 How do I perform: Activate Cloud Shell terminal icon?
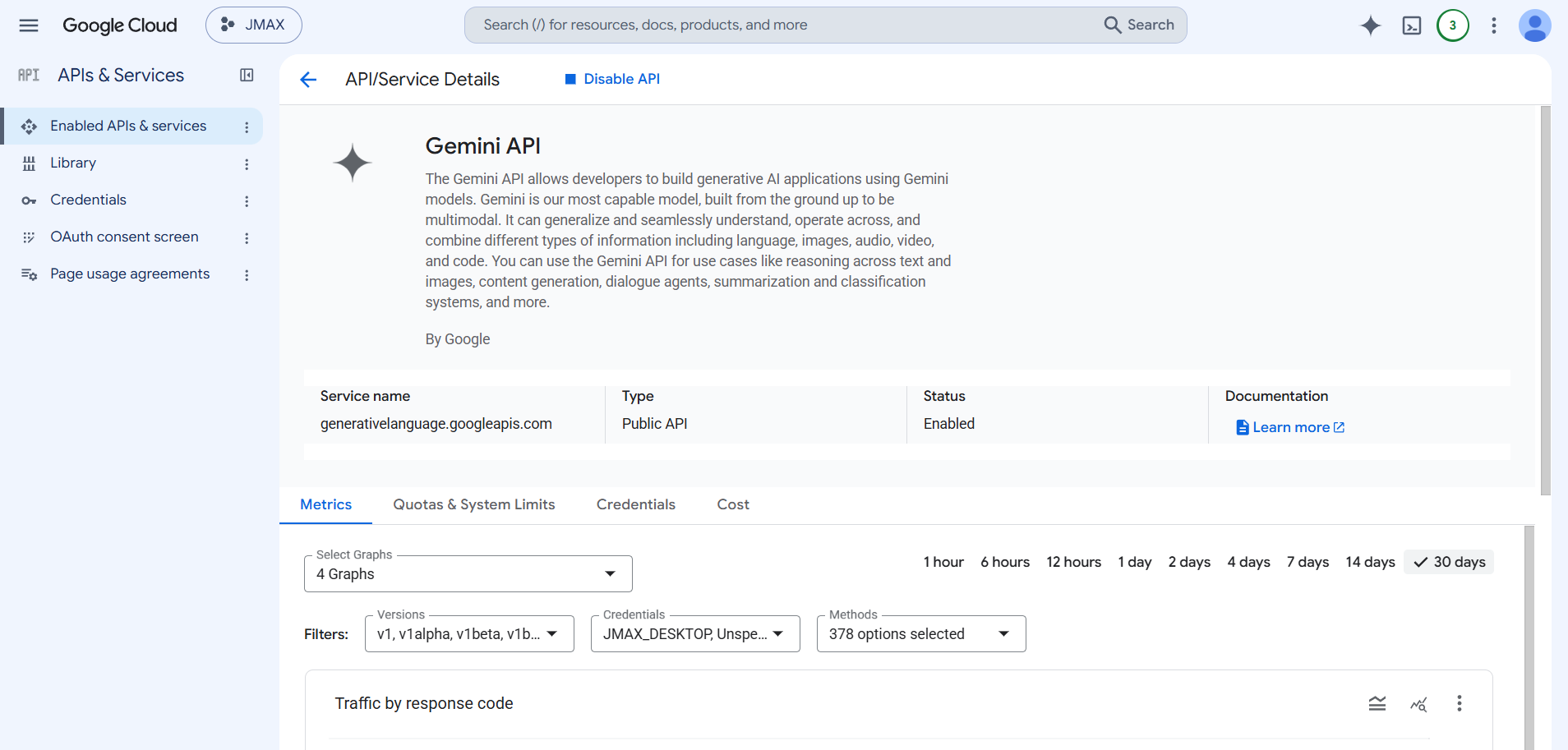[1412, 25]
